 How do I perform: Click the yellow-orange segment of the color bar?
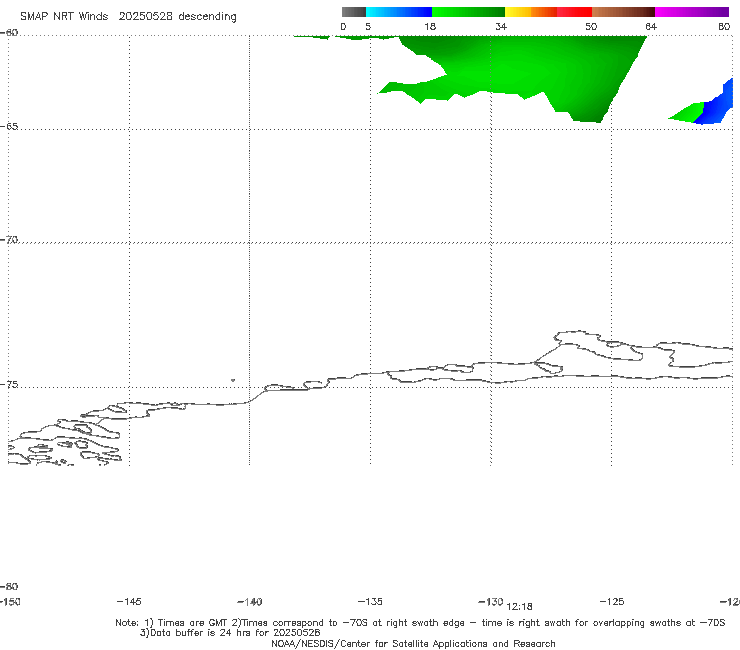click(x=531, y=12)
